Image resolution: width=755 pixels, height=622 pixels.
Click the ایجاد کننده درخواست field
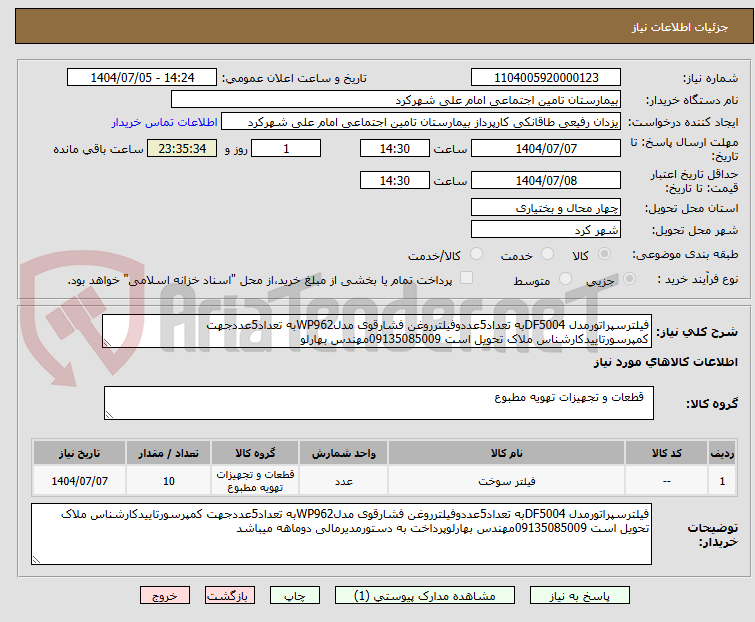[421, 122]
